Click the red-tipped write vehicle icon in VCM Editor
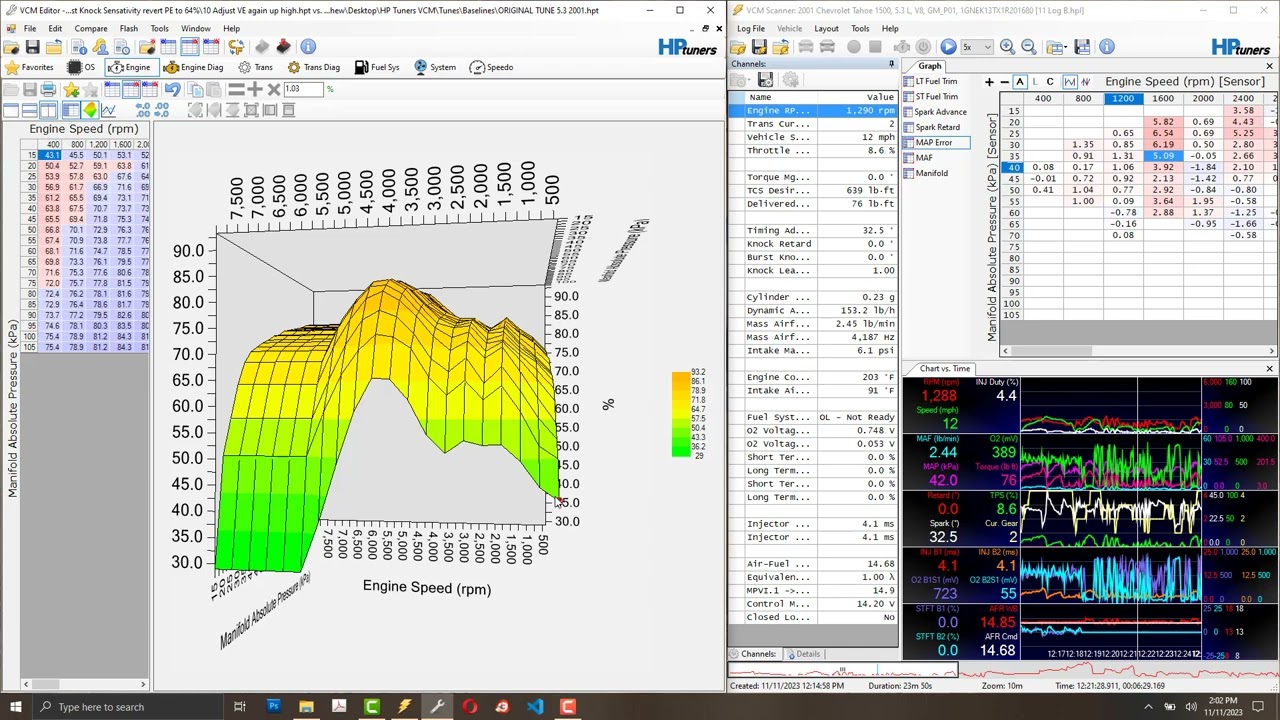This screenshot has width=1280, height=720. pos(284,47)
